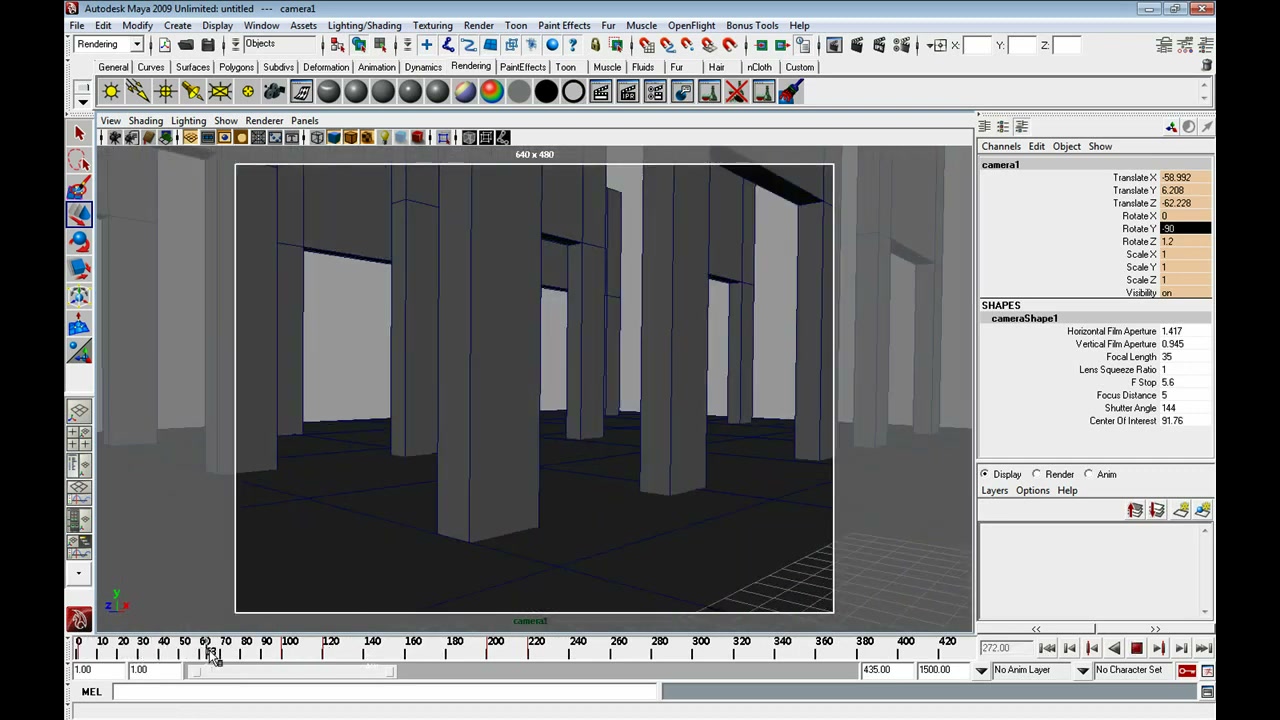This screenshot has width=1280, height=720.
Task: Click the select camera icon in viewport toolbar
Action: point(115,138)
